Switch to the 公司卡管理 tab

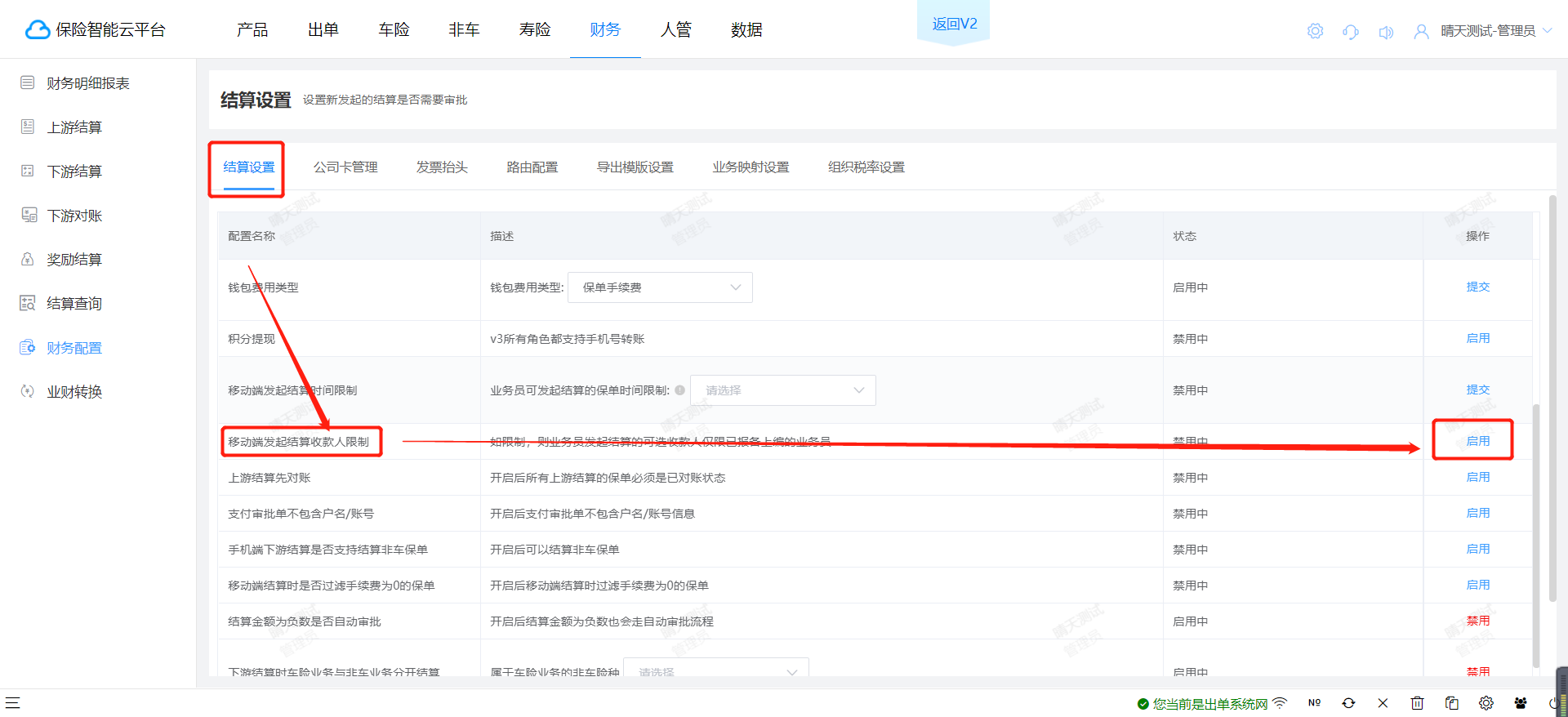pos(345,167)
